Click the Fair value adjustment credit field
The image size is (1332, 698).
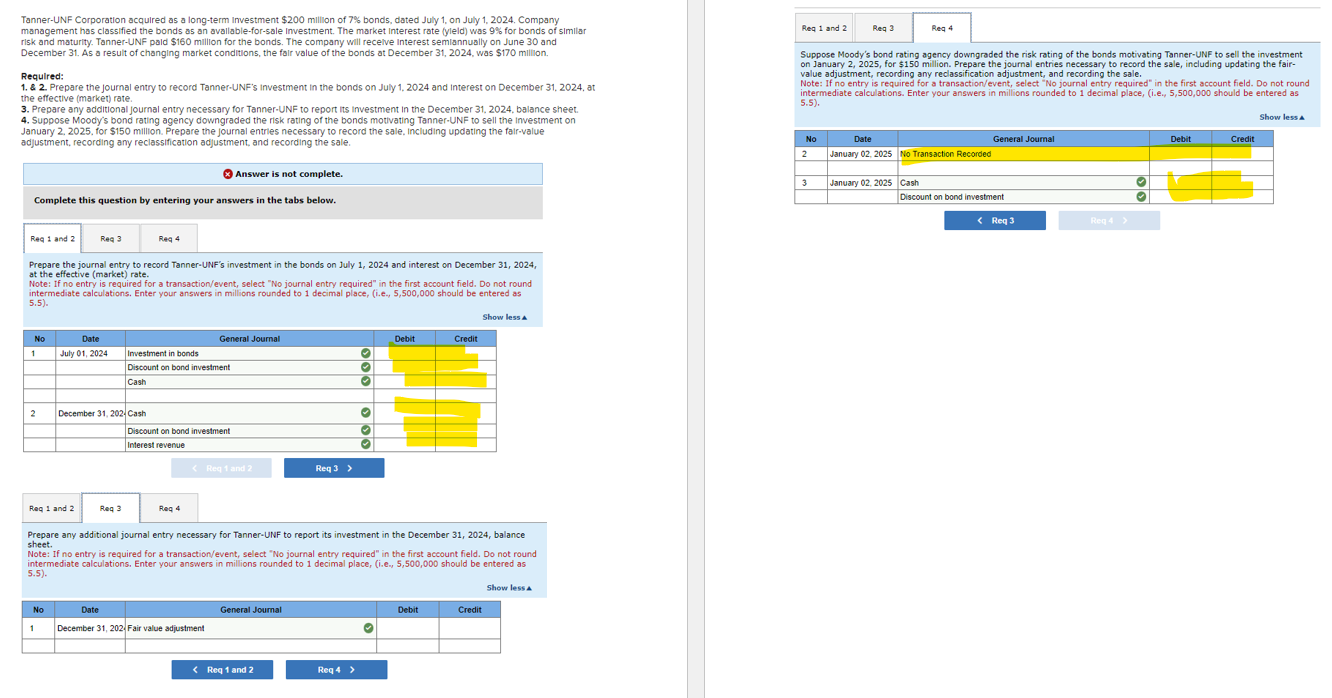click(469, 628)
